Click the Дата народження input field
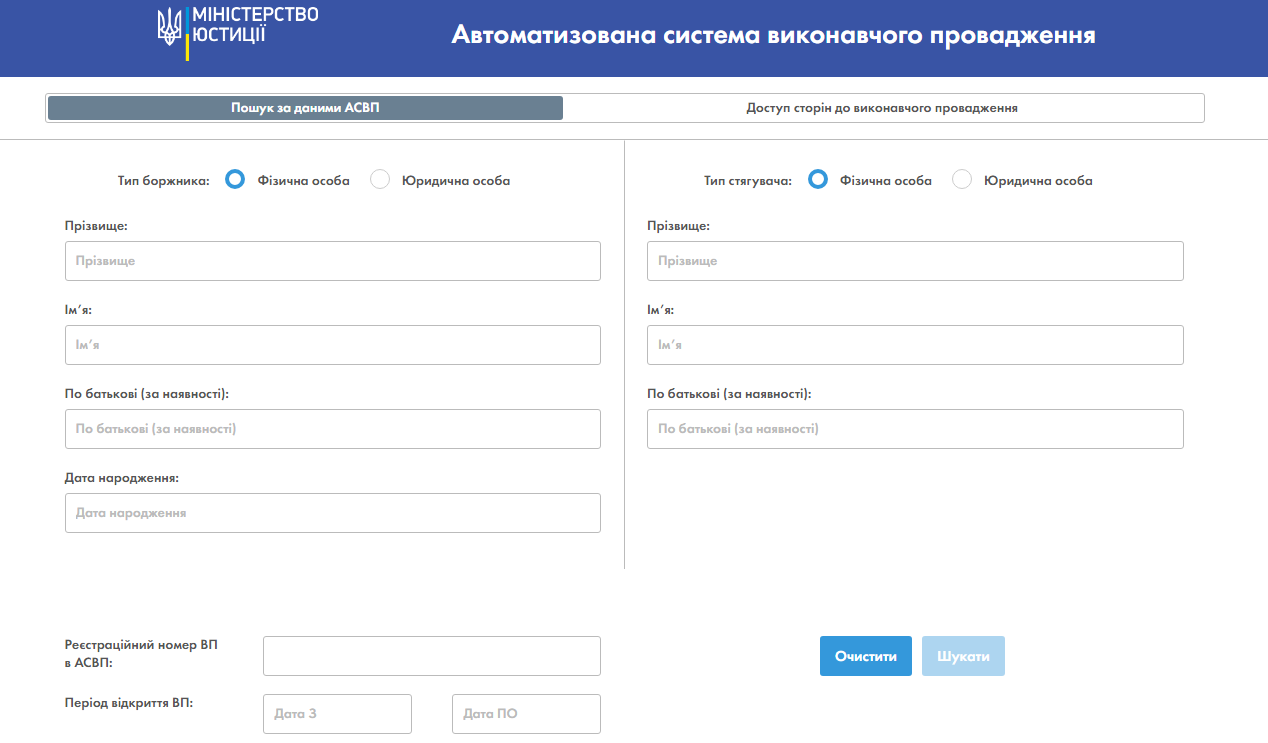The width and height of the screenshot is (1268, 743). coord(332,513)
